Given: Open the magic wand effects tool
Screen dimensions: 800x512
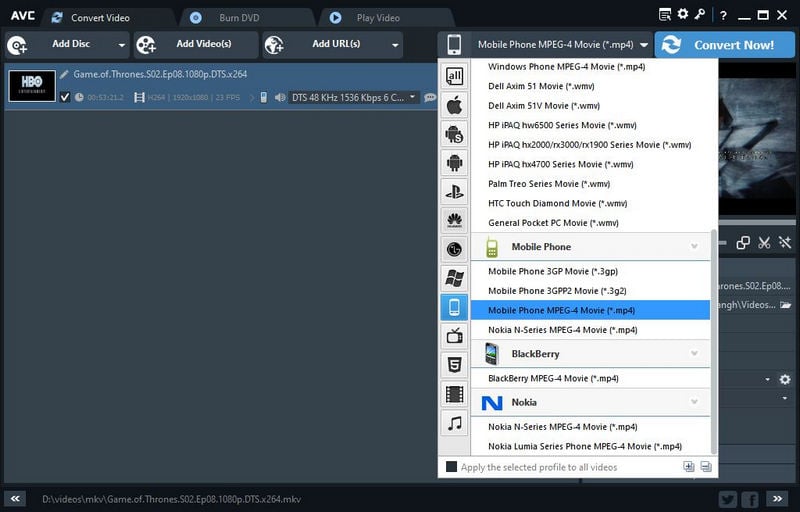Looking at the screenshot, I should pos(785,243).
